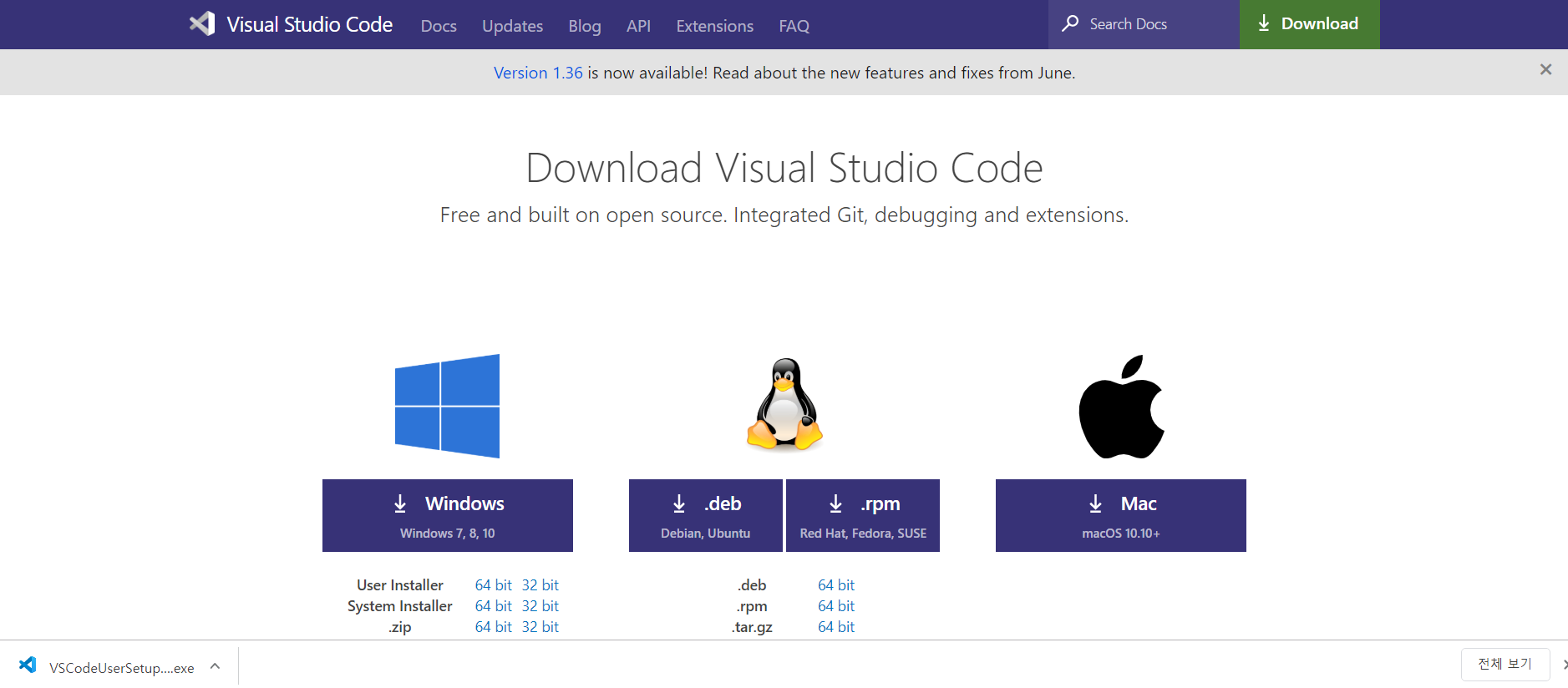Download System Installer 32 bit
Image resolution: width=1568 pixels, height=688 pixels.
(x=540, y=606)
